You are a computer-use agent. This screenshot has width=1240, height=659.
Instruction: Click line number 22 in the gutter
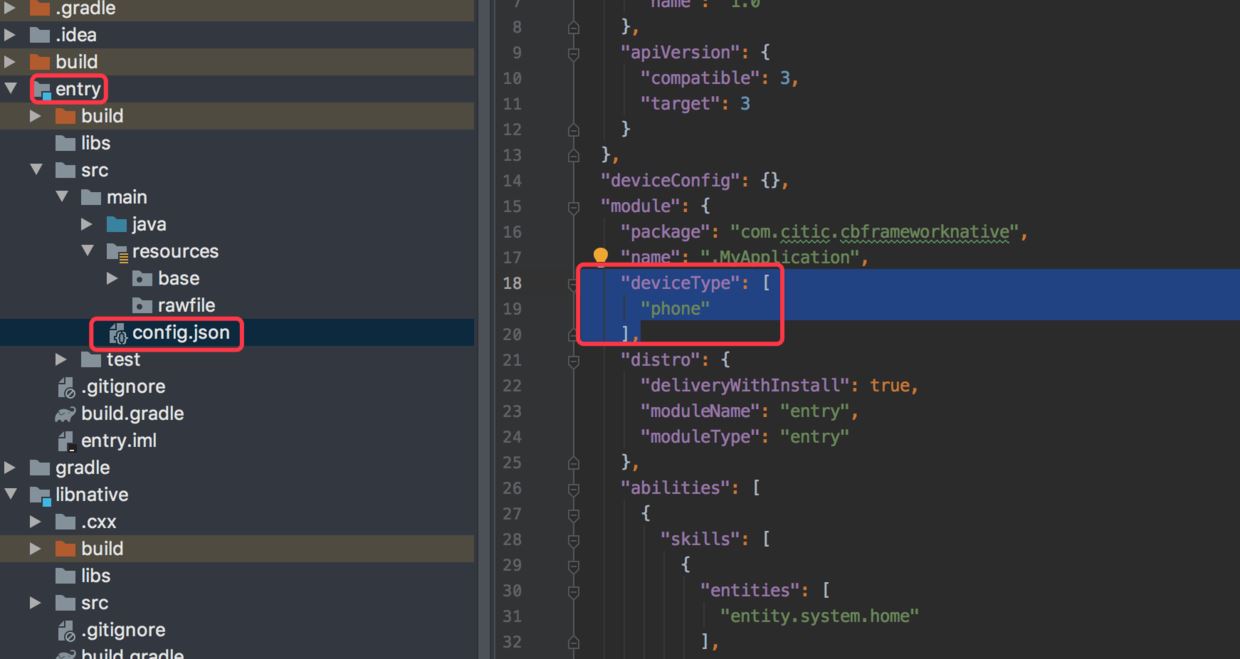tap(511, 385)
